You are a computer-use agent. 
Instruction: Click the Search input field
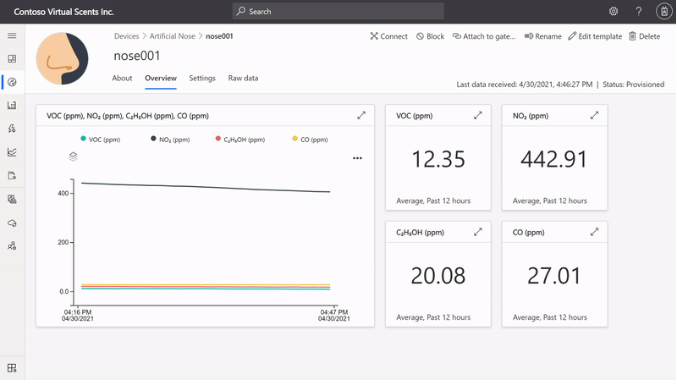pyautogui.click(x=338, y=12)
